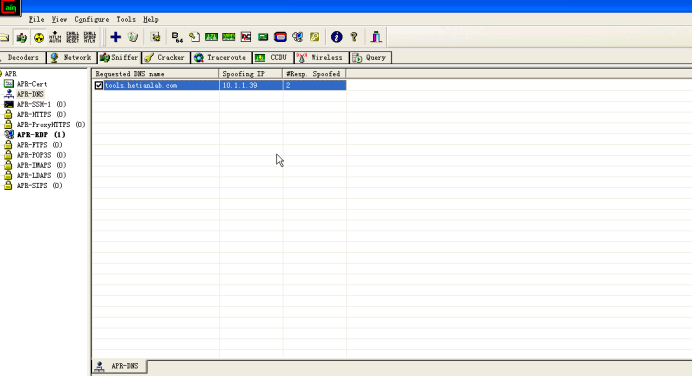
Task: Open the View menu
Action: [59, 19]
